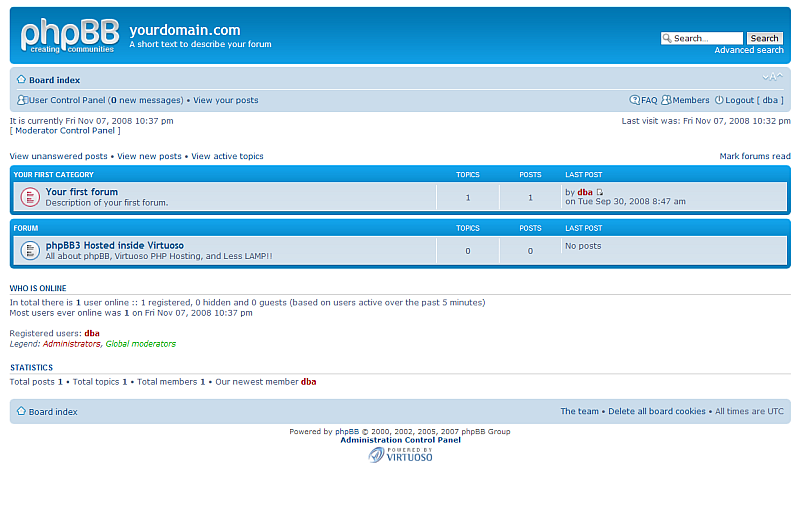Open Administration Control Panel link
Viewport: 800px width, 505px height.
tap(400, 440)
